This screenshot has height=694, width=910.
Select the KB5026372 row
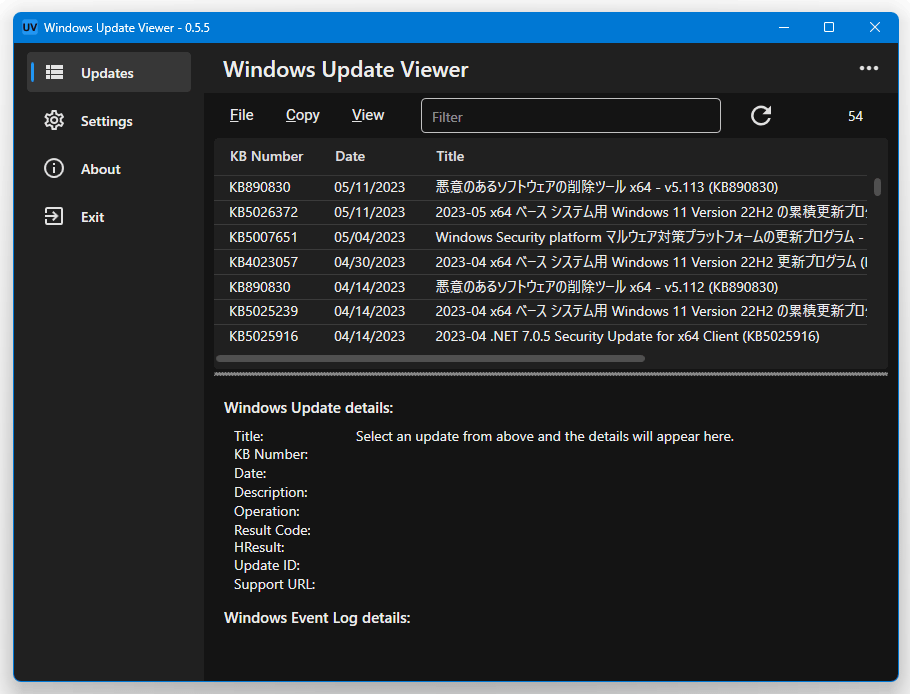tap(540, 212)
